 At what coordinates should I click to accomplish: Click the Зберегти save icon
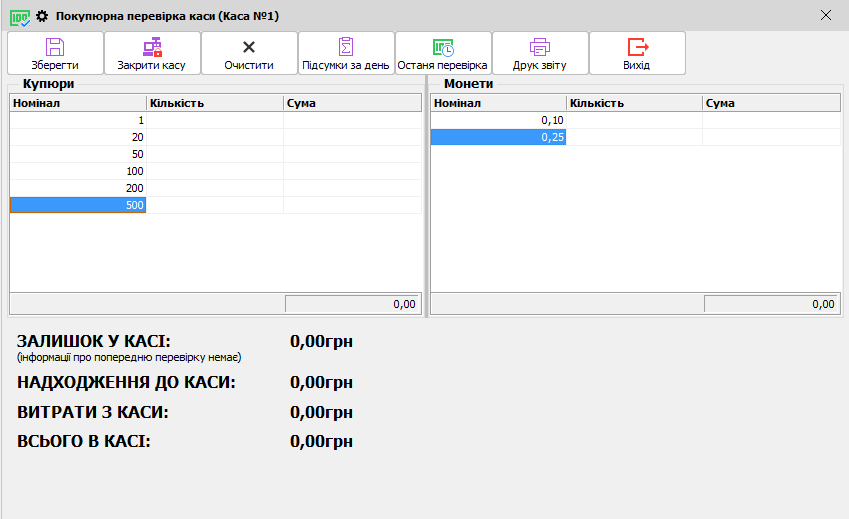pos(55,47)
